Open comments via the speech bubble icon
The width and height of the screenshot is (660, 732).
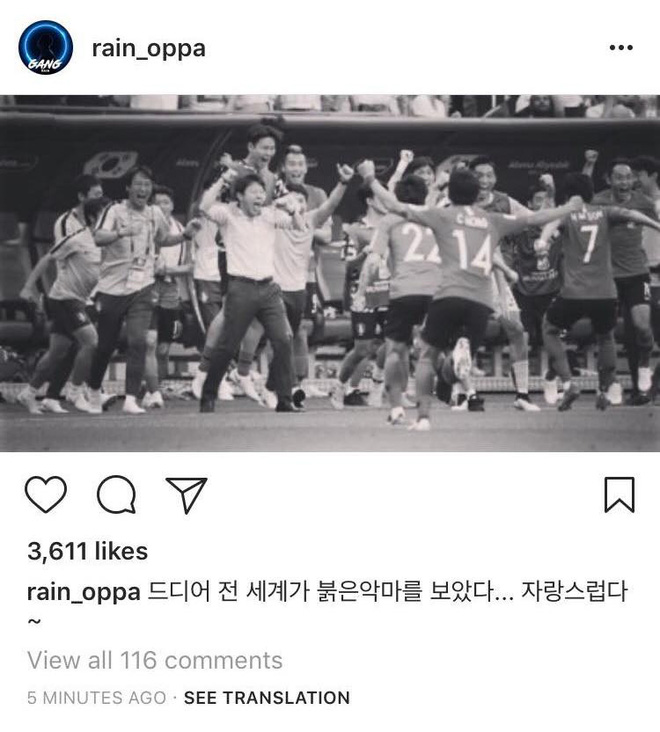(116, 494)
